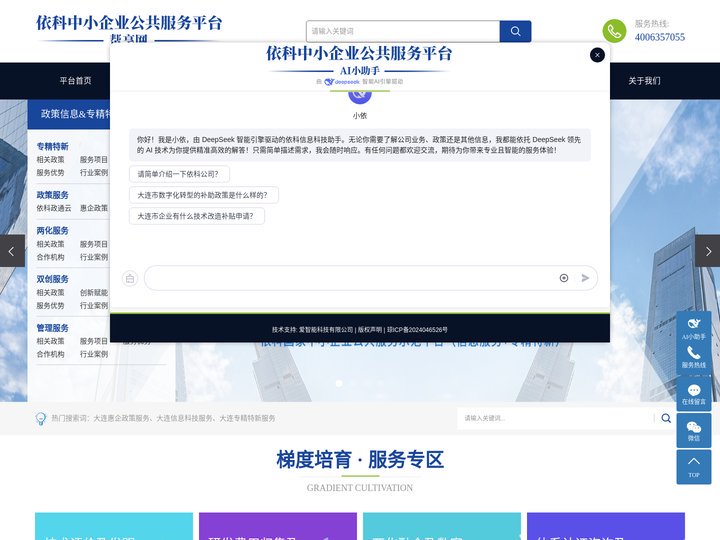Open the 管理服务 category heading
Image resolution: width=720 pixels, height=540 pixels.
coord(52,328)
